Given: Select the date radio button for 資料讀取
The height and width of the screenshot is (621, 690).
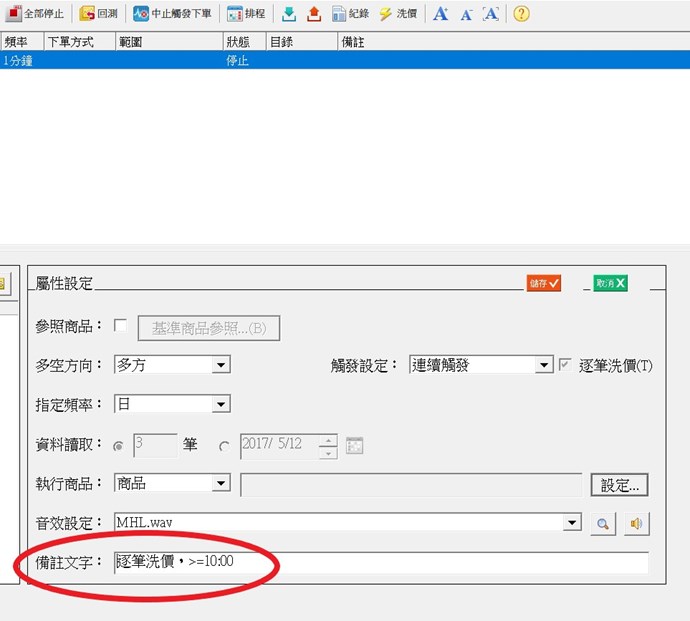Looking at the screenshot, I should pos(224,446).
